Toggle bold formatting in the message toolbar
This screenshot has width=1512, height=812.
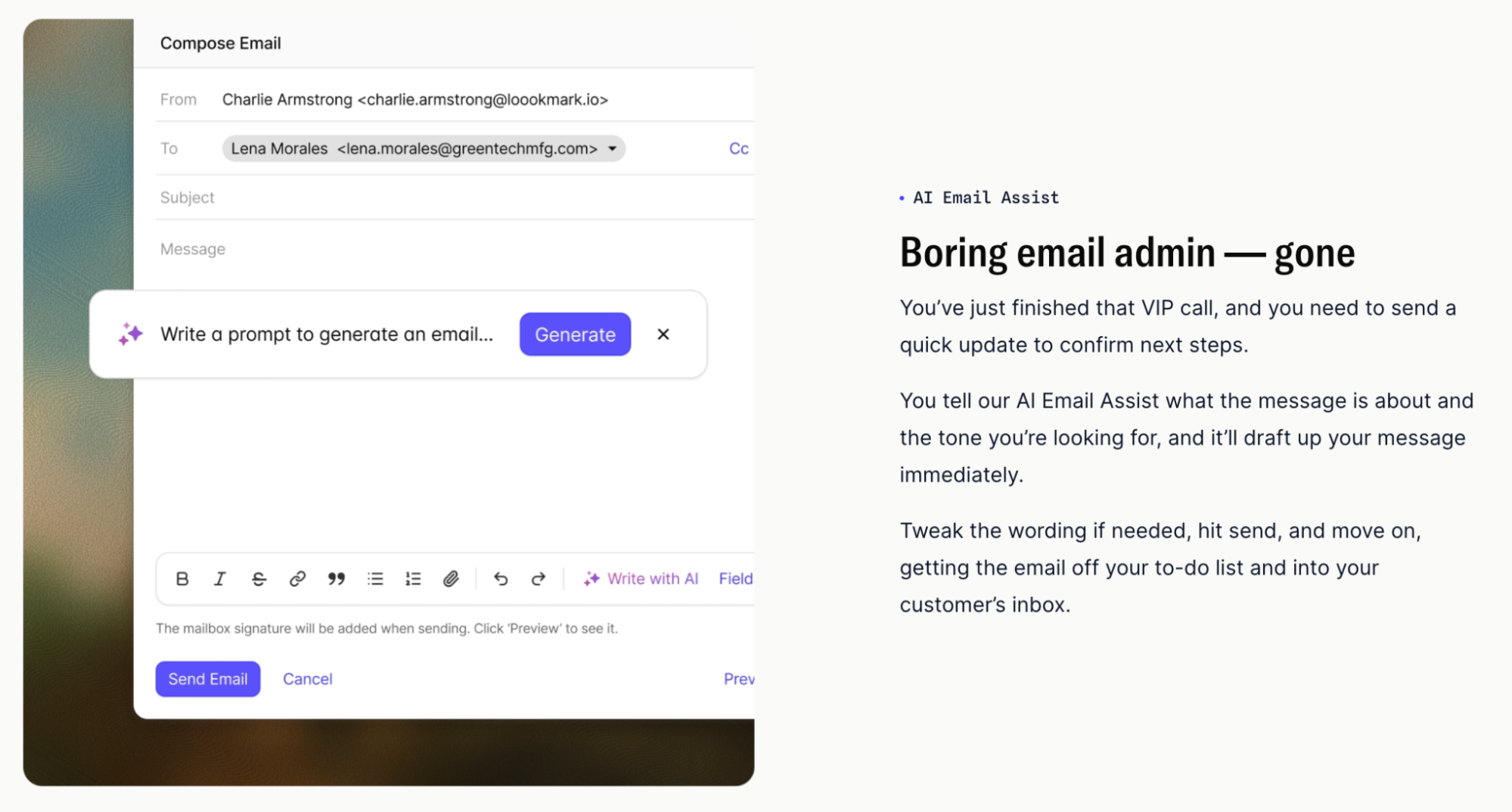182,578
